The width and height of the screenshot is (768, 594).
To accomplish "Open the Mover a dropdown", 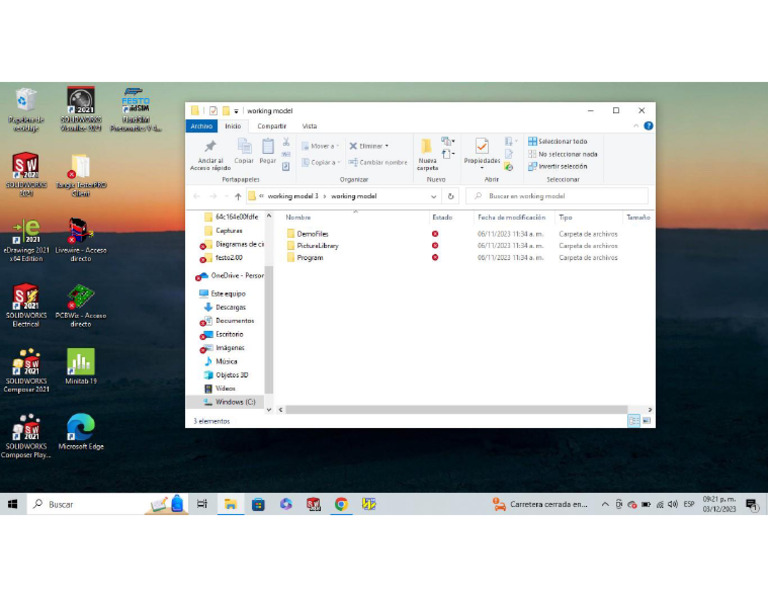I will pyautogui.click(x=322, y=146).
